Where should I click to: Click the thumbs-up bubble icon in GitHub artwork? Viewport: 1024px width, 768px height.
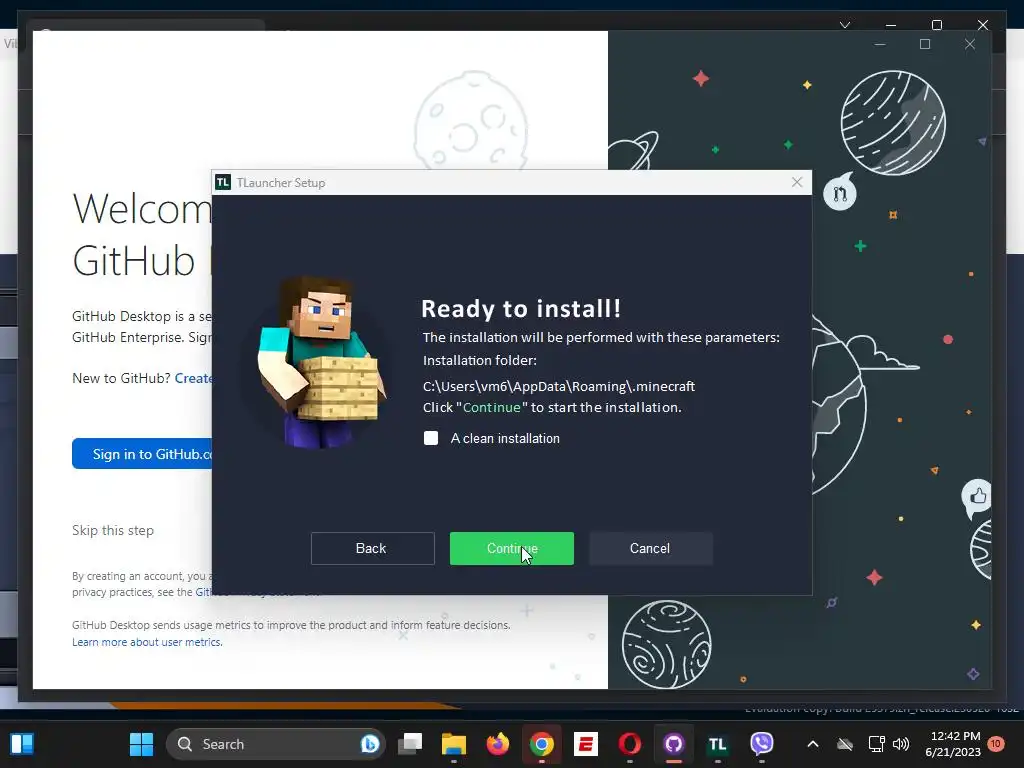click(x=976, y=498)
